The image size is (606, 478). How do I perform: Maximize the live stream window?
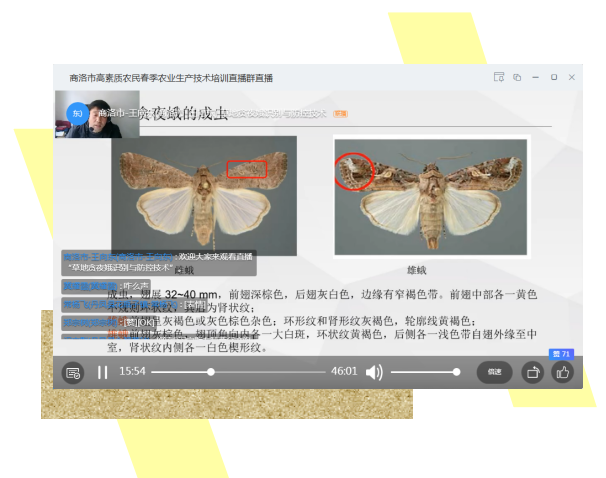tap(554, 77)
